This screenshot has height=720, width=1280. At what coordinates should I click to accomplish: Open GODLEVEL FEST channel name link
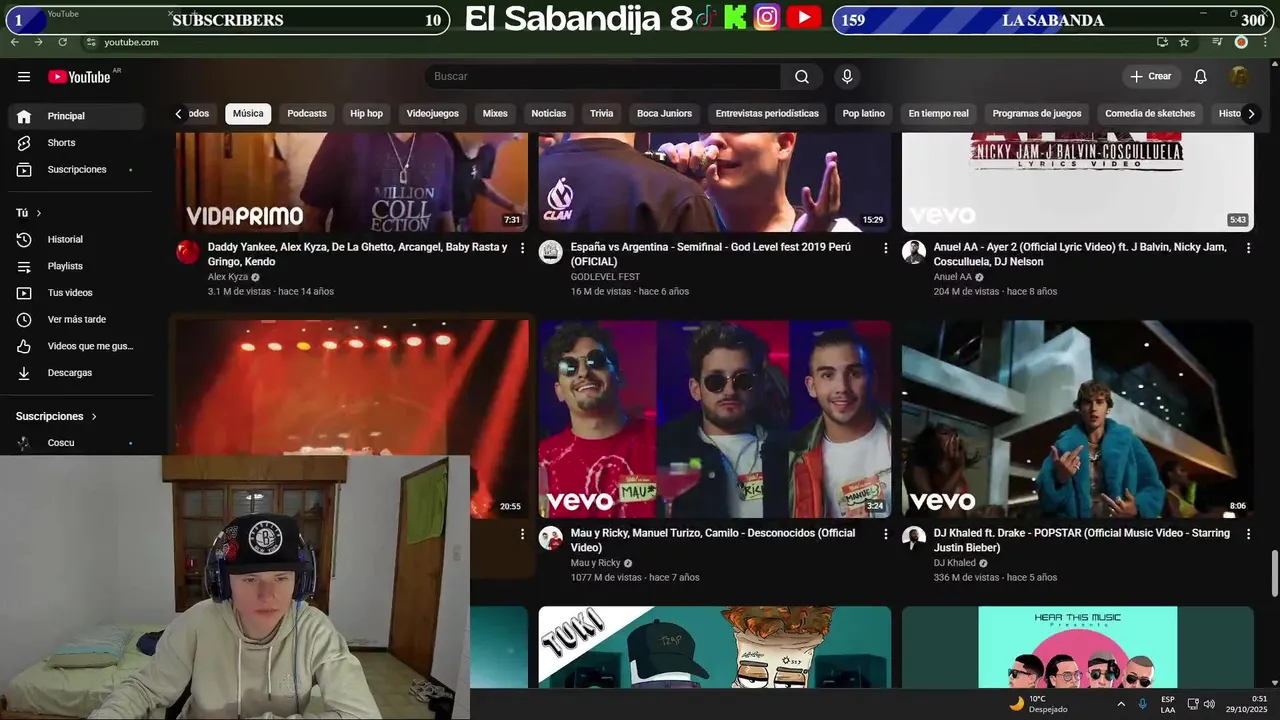click(x=605, y=277)
